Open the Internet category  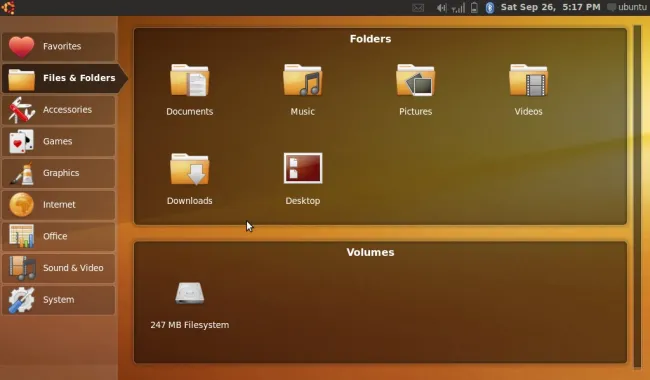(x=58, y=205)
